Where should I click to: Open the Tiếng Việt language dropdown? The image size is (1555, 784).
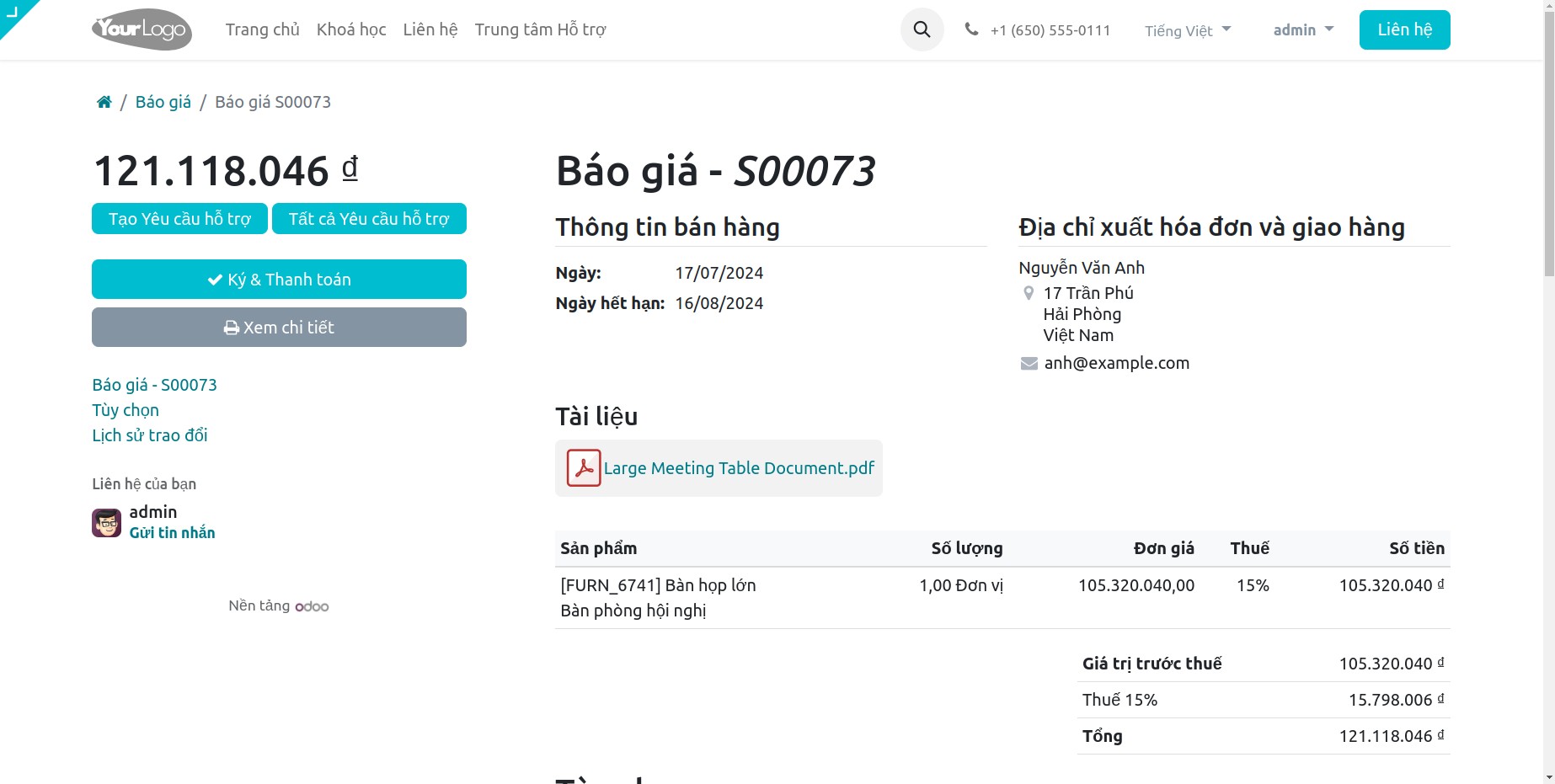1187,30
